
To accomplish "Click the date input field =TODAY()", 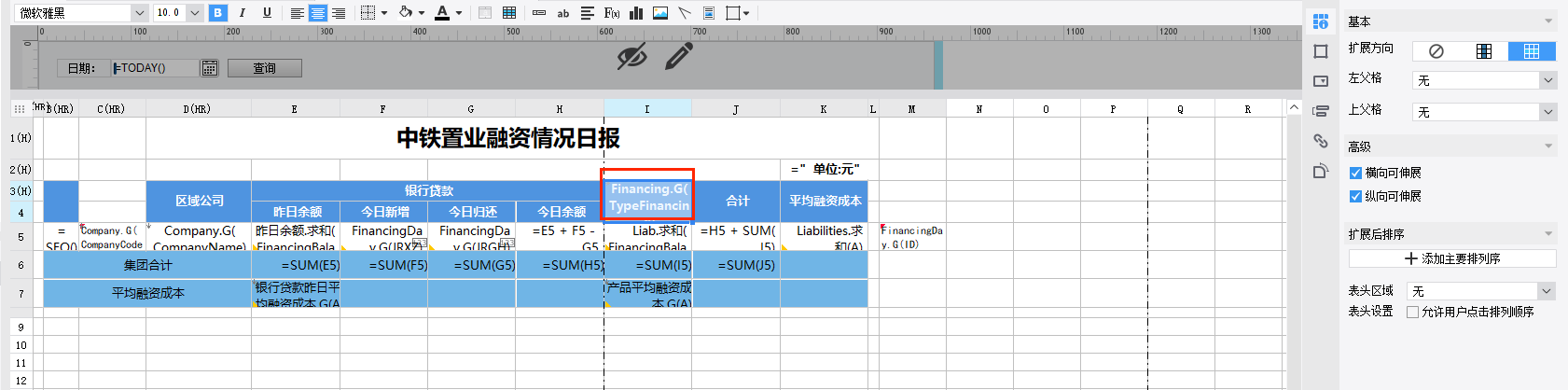I will tap(155, 68).
